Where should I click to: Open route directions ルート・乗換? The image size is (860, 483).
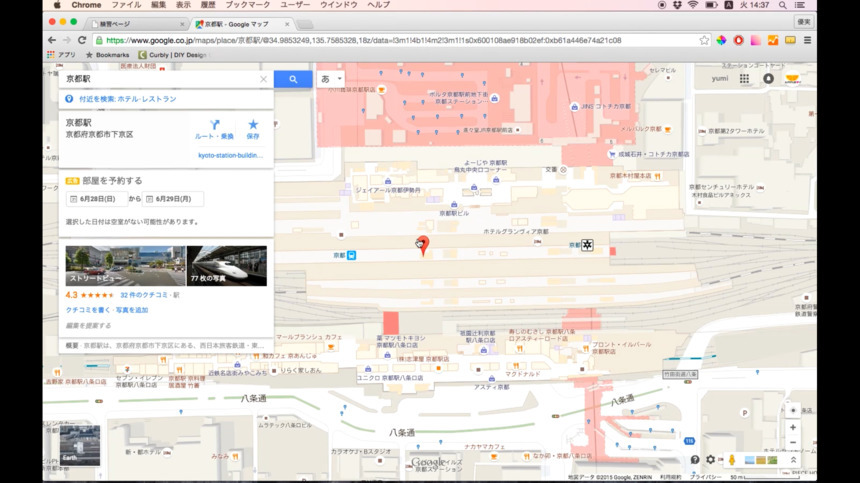pos(214,130)
